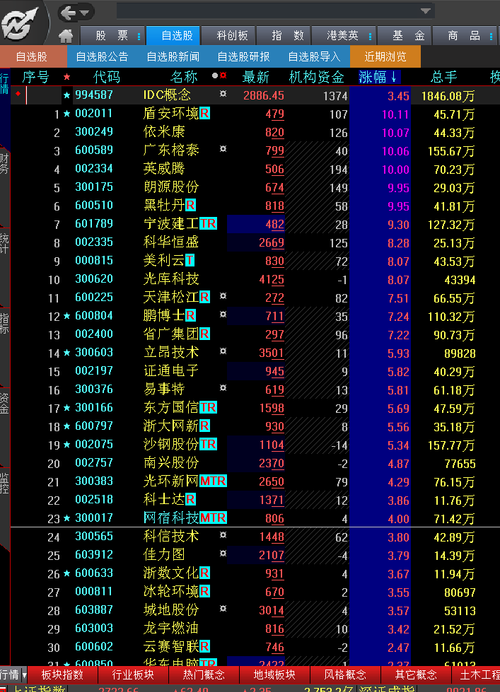Toggle the star on IDC概念 row

pyautogui.click(x=67, y=95)
